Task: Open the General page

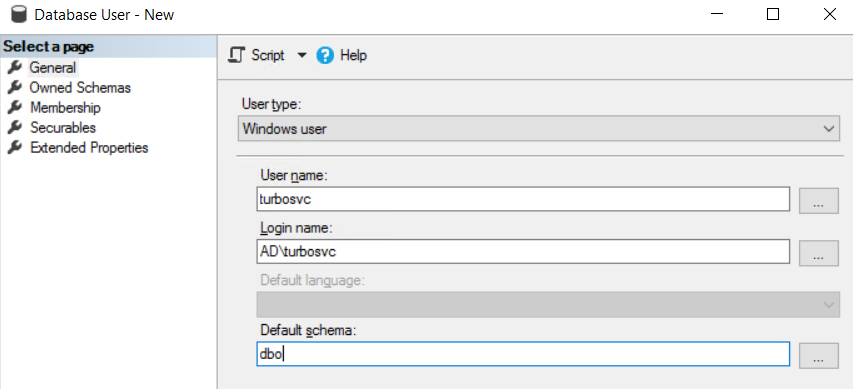Action: pos(52,68)
